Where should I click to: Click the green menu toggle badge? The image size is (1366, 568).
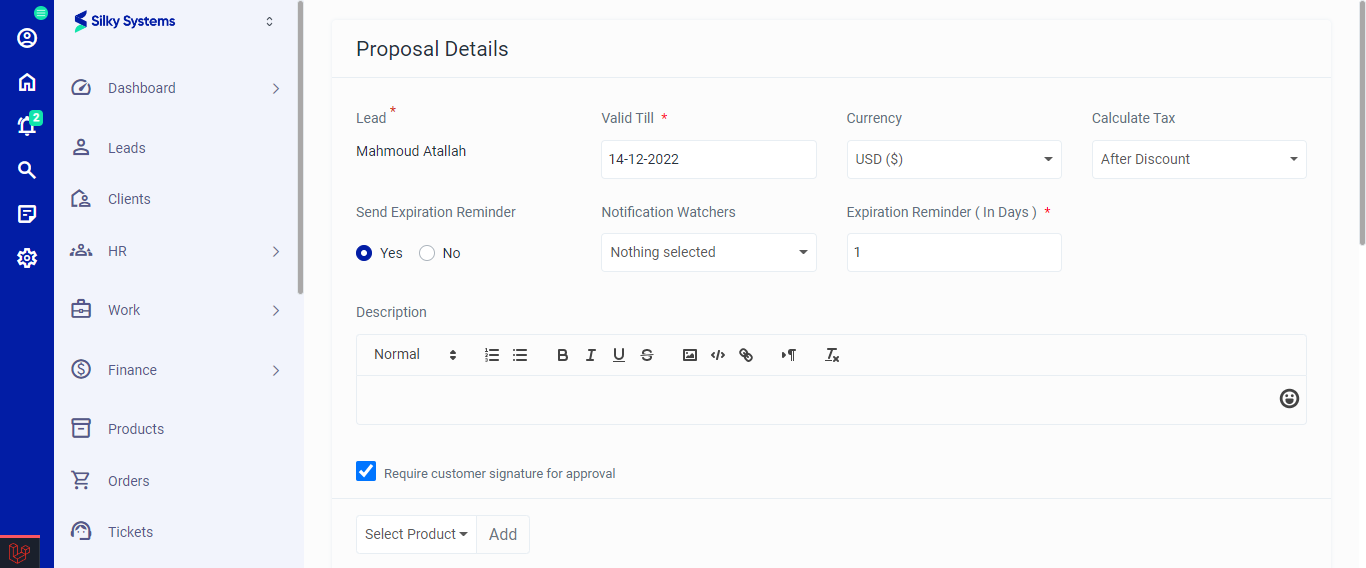pyautogui.click(x=41, y=13)
